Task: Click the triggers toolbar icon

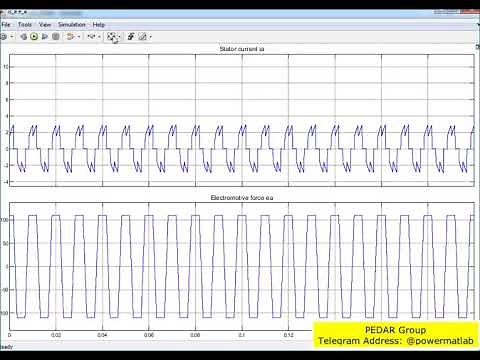Action: (x=131, y=37)
